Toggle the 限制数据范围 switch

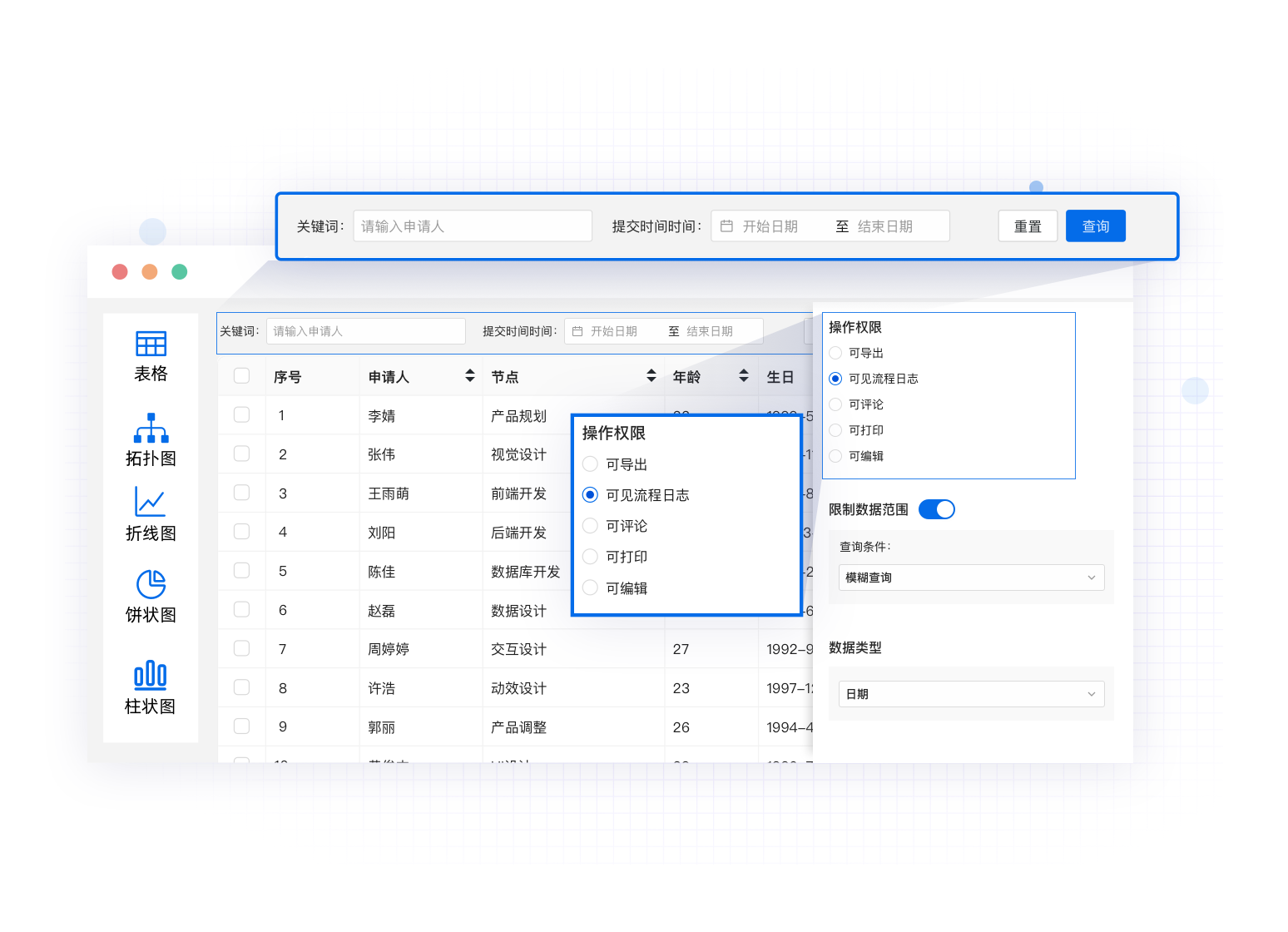coord(936,509)
